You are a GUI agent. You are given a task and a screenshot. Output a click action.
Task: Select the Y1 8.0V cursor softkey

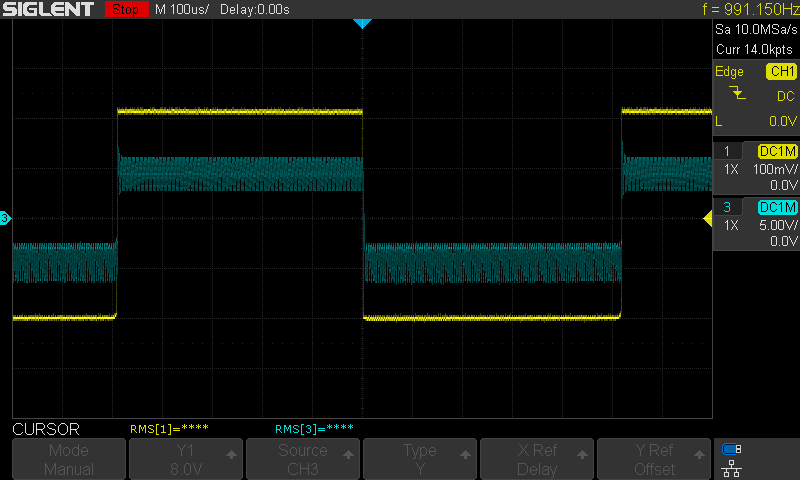pos(186,459)
